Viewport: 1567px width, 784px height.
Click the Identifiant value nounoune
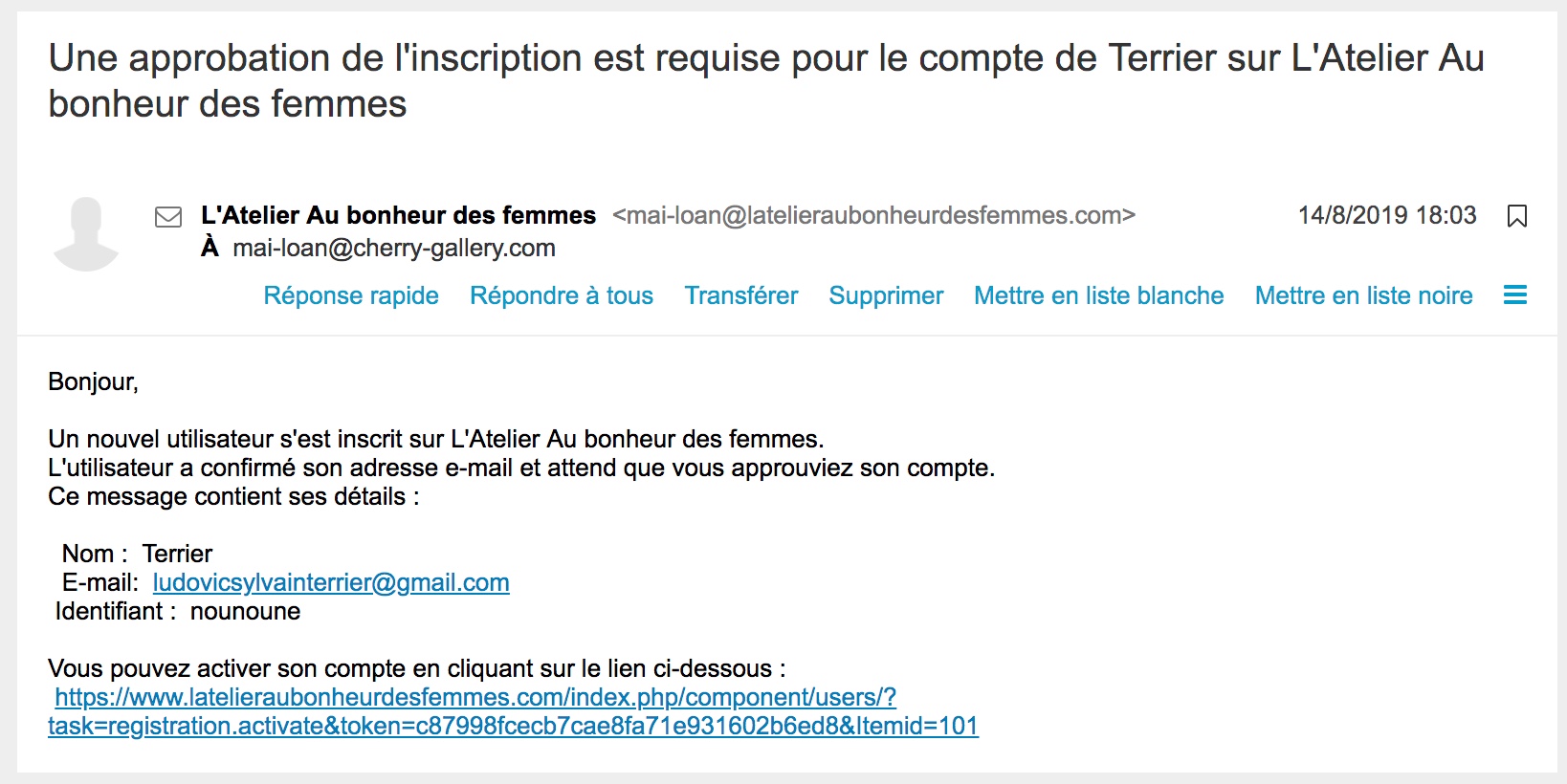point(245,612)
